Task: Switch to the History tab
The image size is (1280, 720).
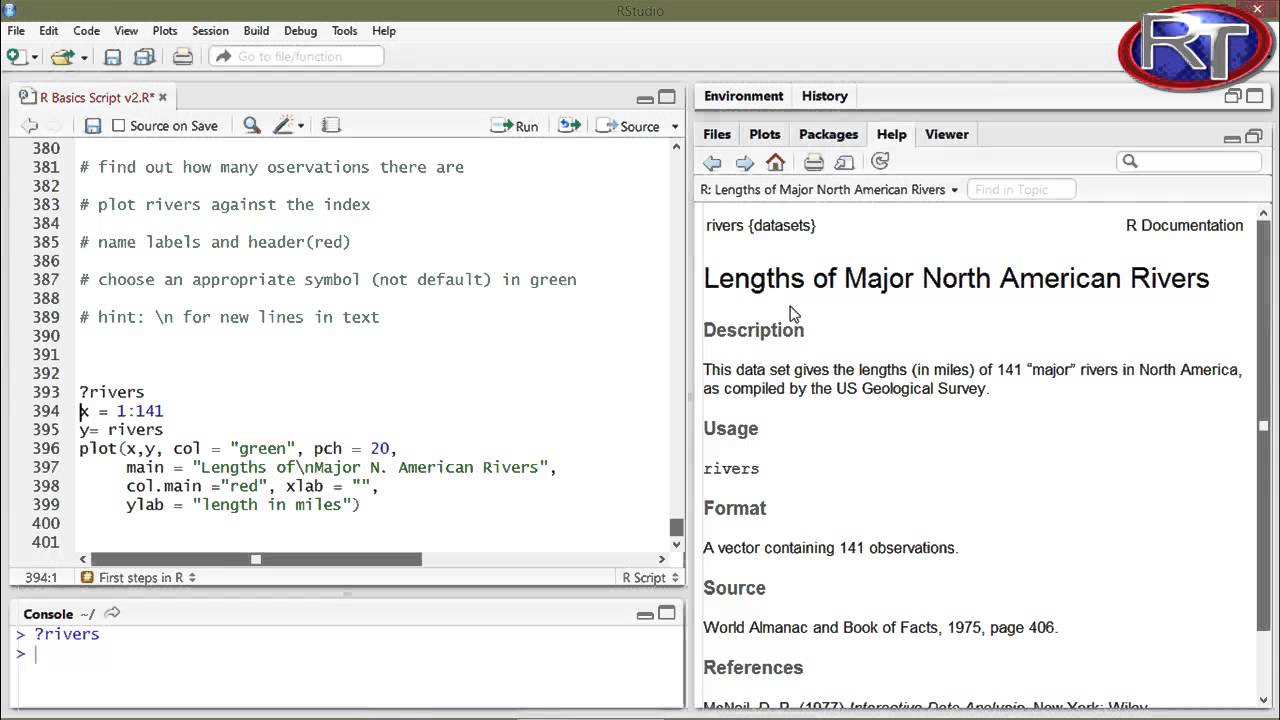Action: 825,96
